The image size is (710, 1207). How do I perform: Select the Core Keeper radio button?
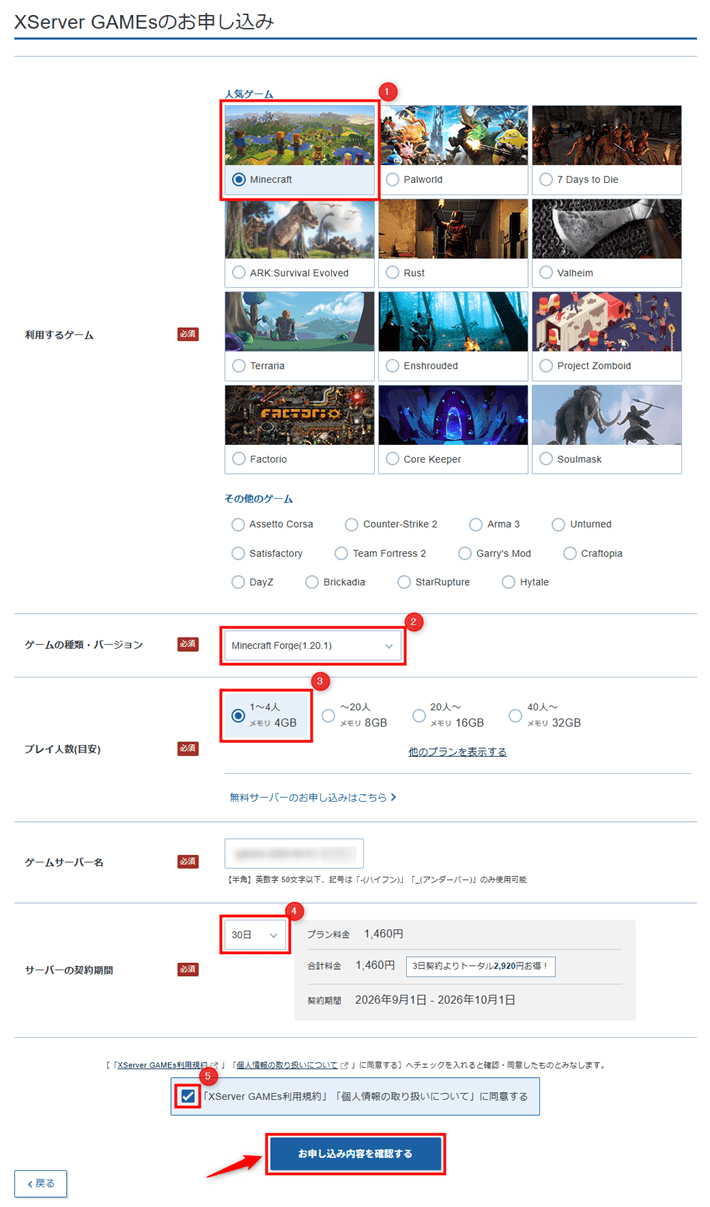click(392, 459)
